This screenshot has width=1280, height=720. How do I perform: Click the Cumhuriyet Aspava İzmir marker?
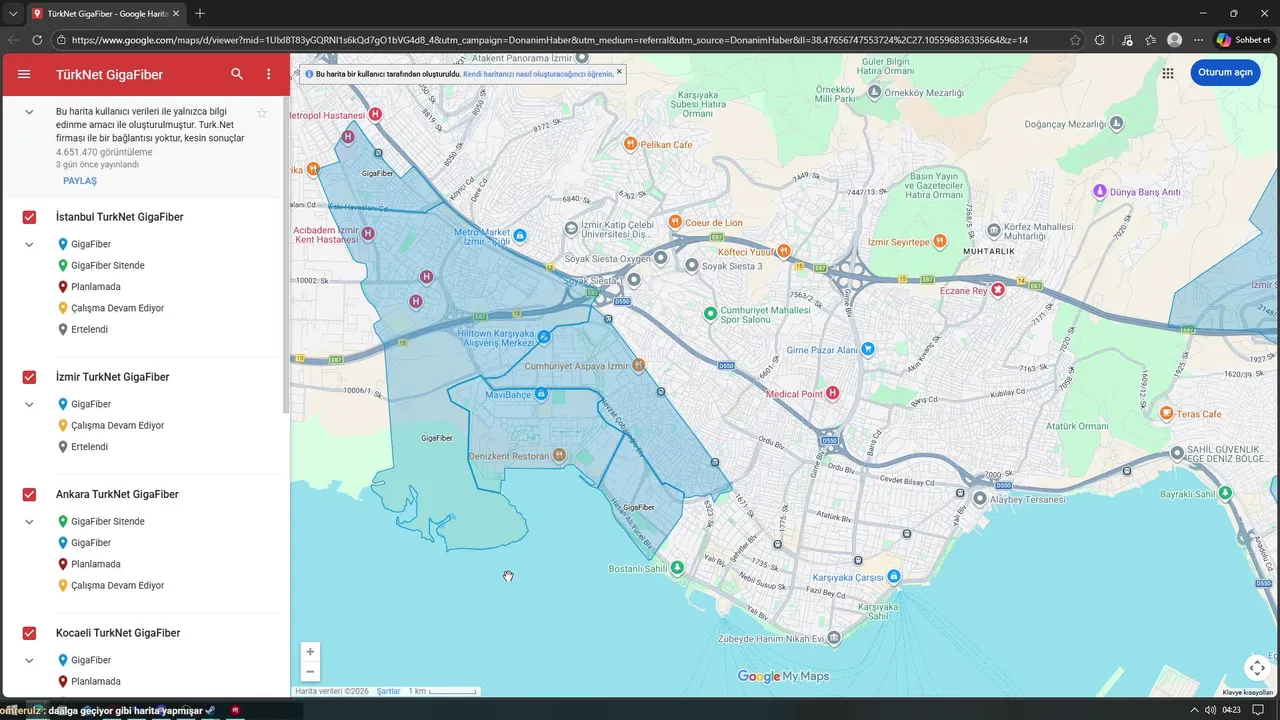pos(639,365)
